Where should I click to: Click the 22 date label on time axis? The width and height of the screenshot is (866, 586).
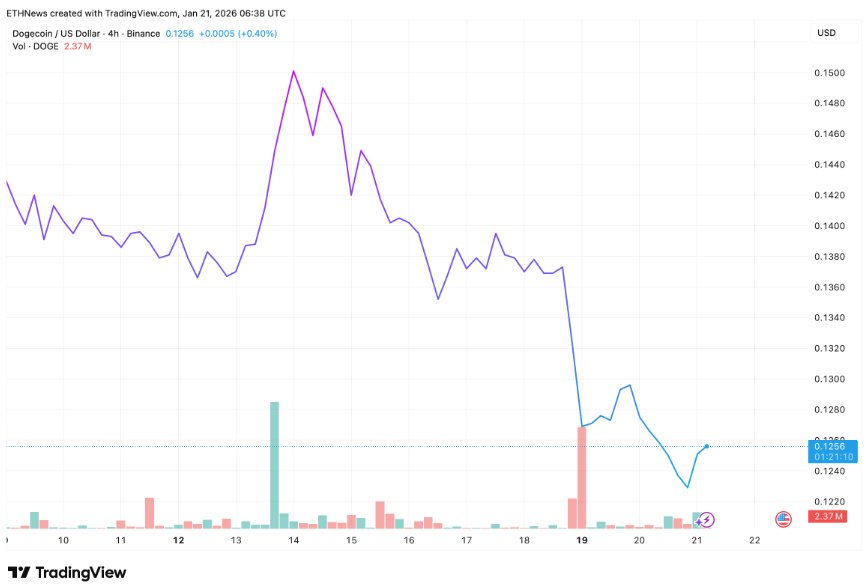(754, 540)
